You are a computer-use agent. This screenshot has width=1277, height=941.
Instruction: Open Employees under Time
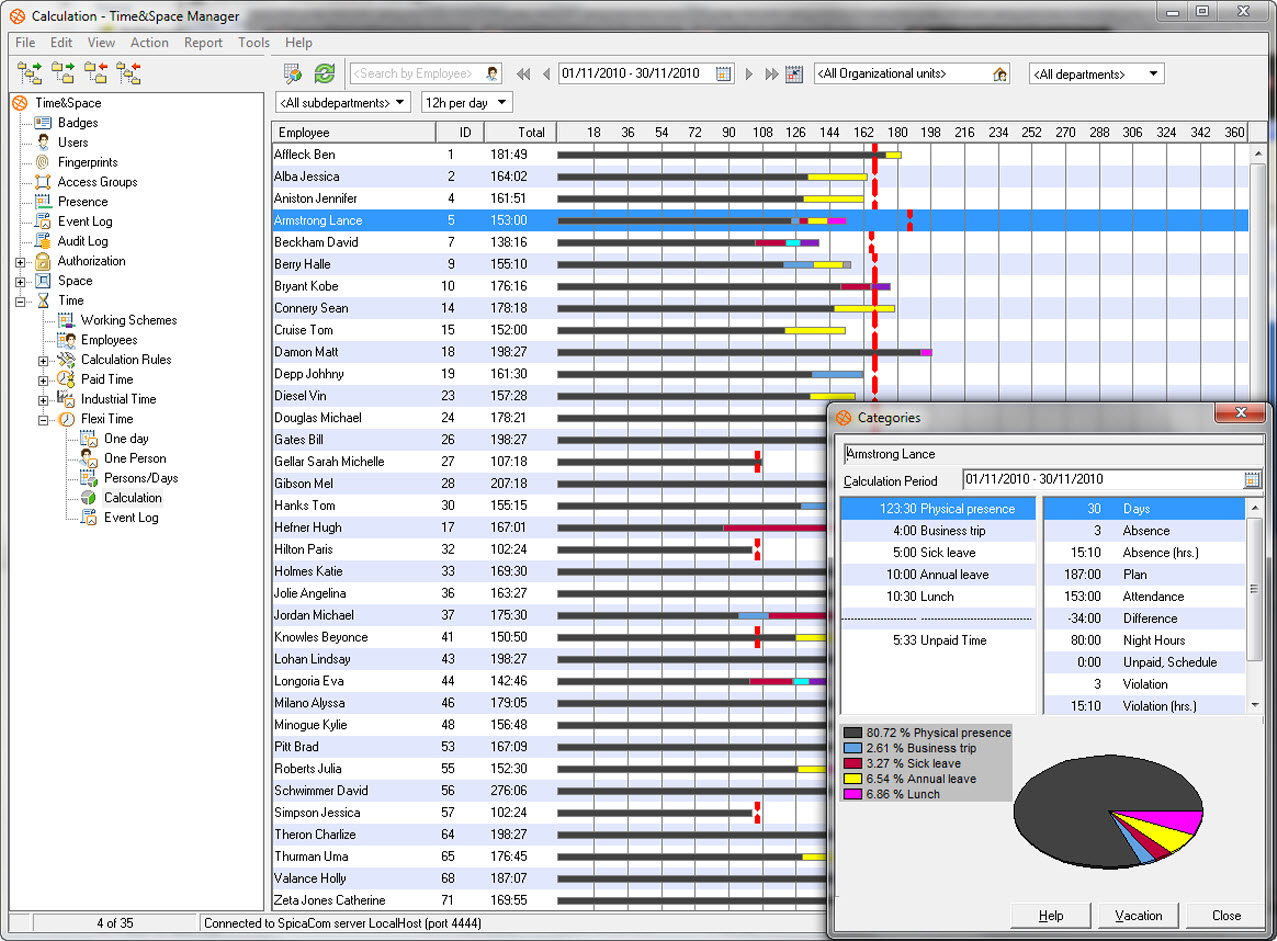coord(109,340)
